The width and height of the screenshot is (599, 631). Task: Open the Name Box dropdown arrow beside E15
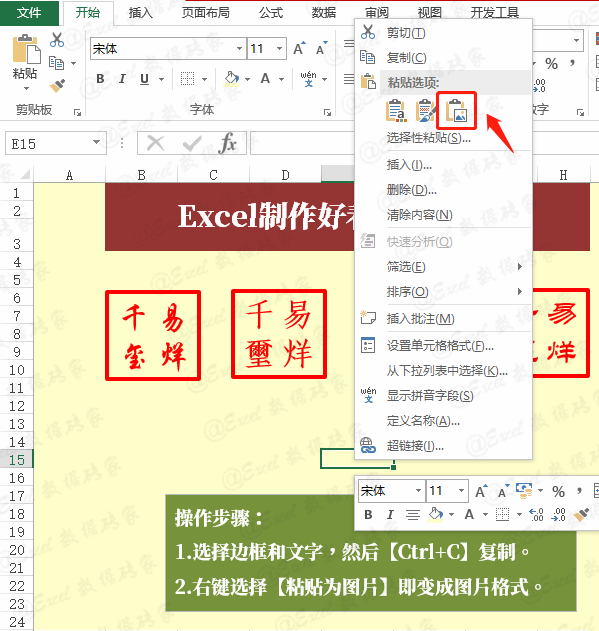pos(96,142)
